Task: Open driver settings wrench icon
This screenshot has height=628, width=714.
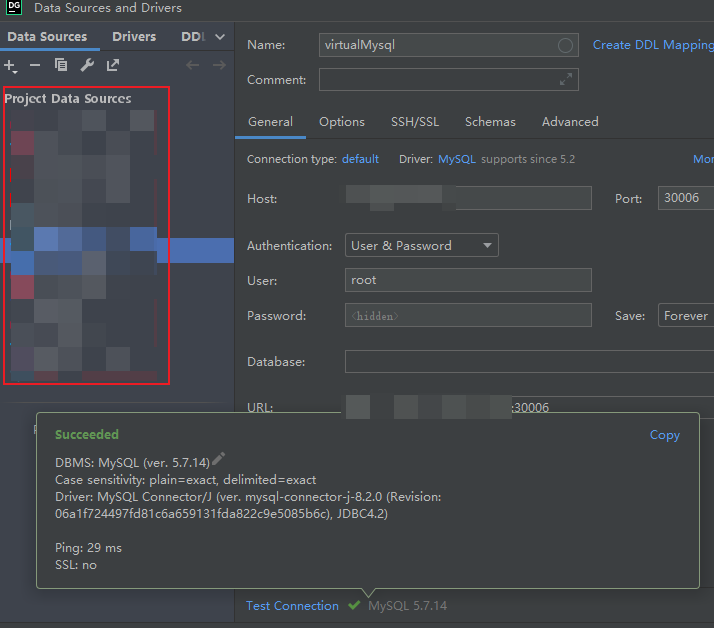Action: pyautogui.click(x=87, y=65)
